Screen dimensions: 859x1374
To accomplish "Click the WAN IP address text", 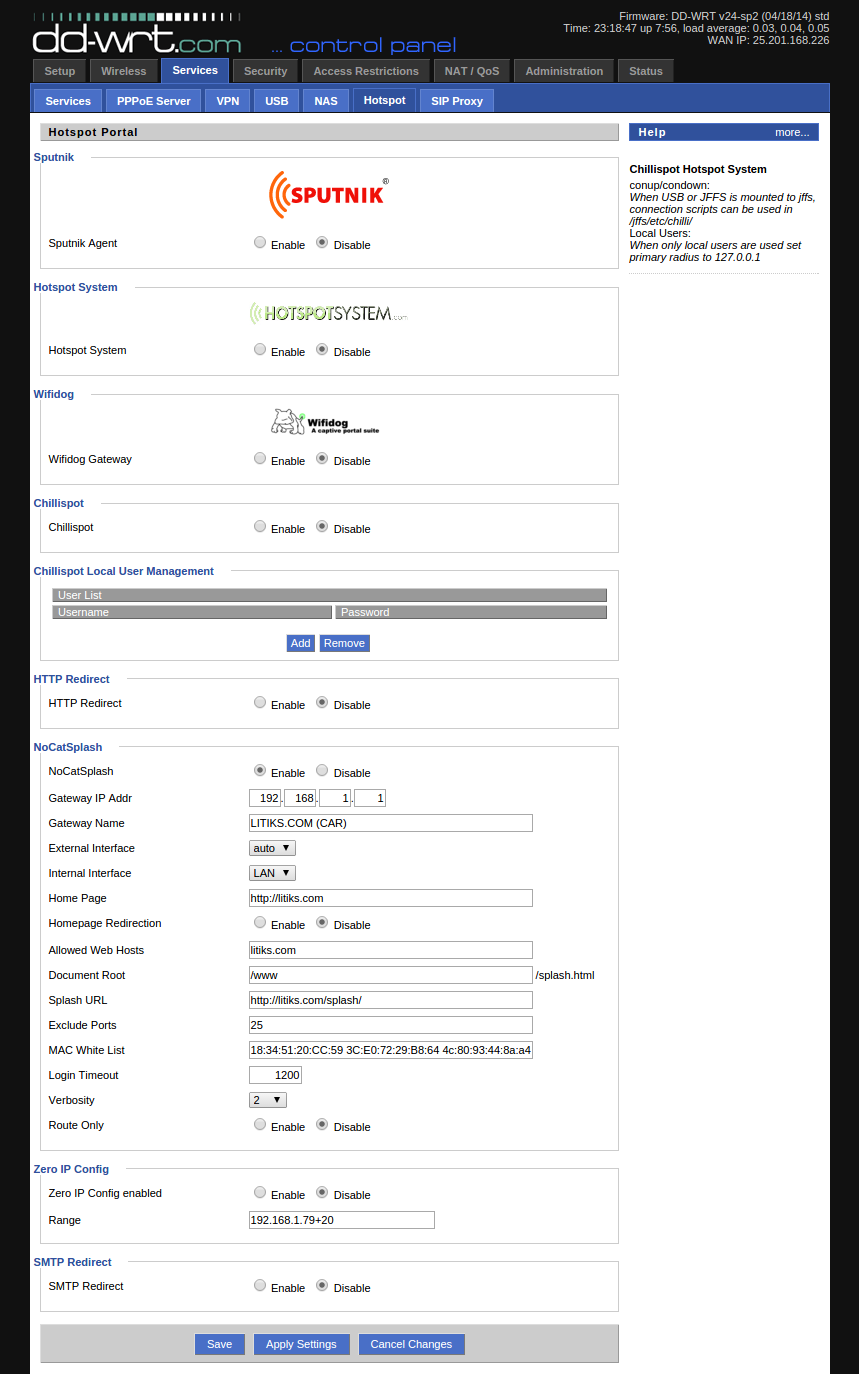I will pos(768,40).
